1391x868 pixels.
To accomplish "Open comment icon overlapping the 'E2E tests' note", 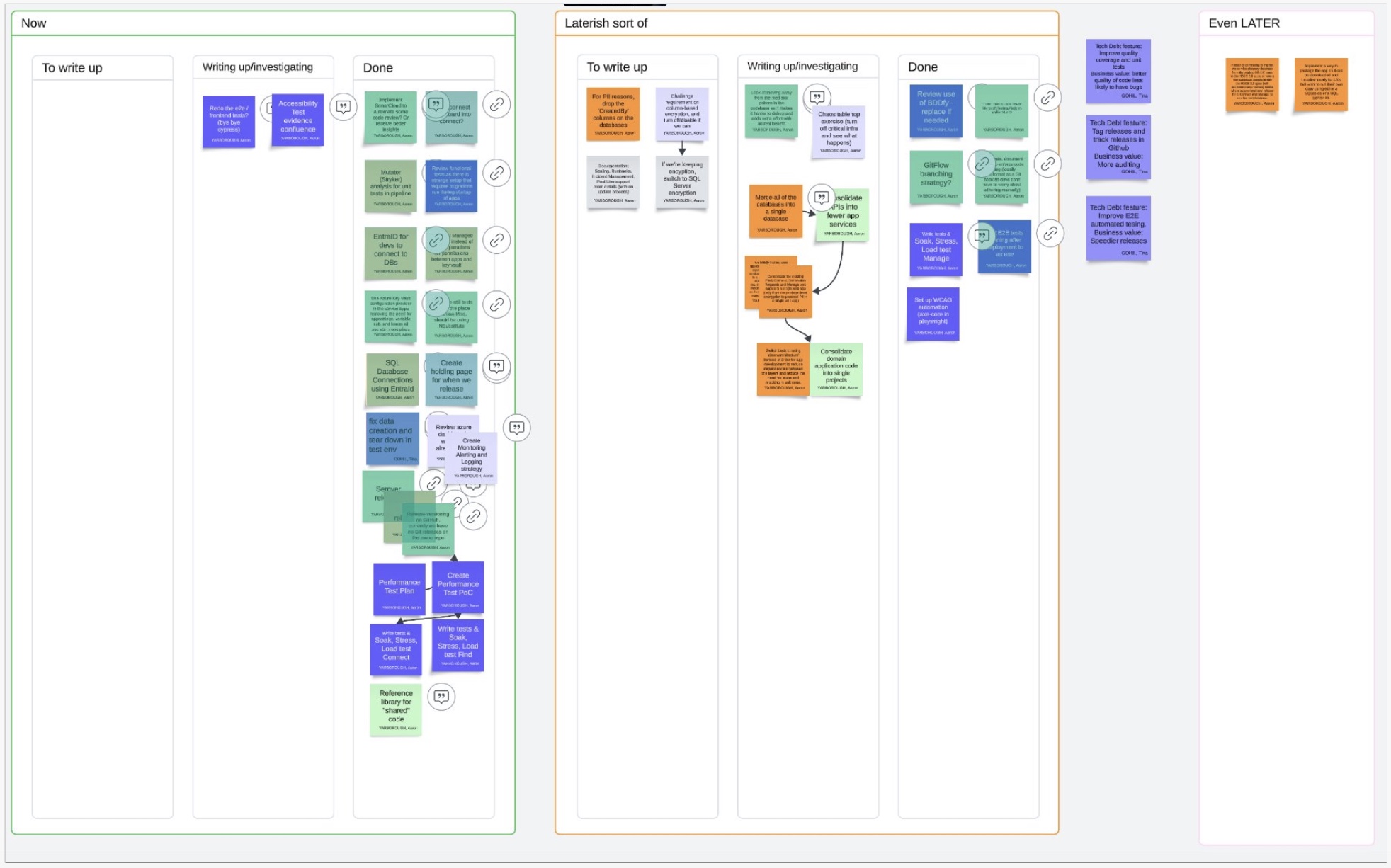I will [x=982, y=236].
